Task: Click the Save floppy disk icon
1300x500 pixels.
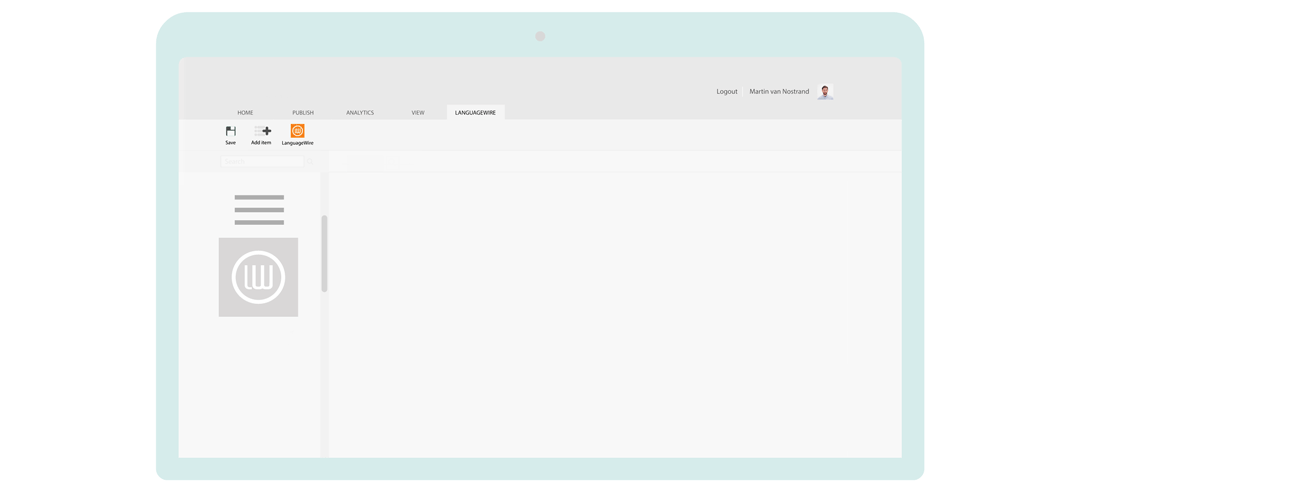Action: tap(231, 132)
